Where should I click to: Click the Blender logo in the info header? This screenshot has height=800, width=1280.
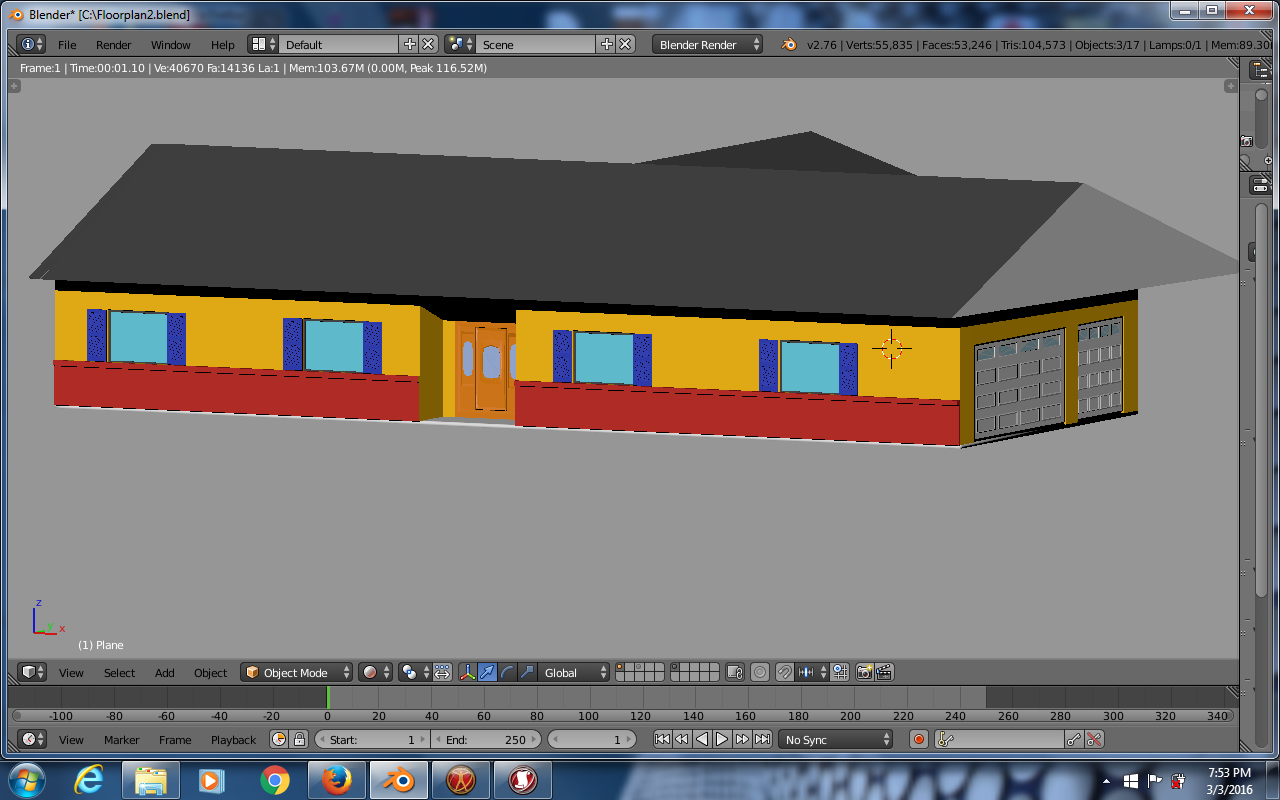(x=789, y=44)
